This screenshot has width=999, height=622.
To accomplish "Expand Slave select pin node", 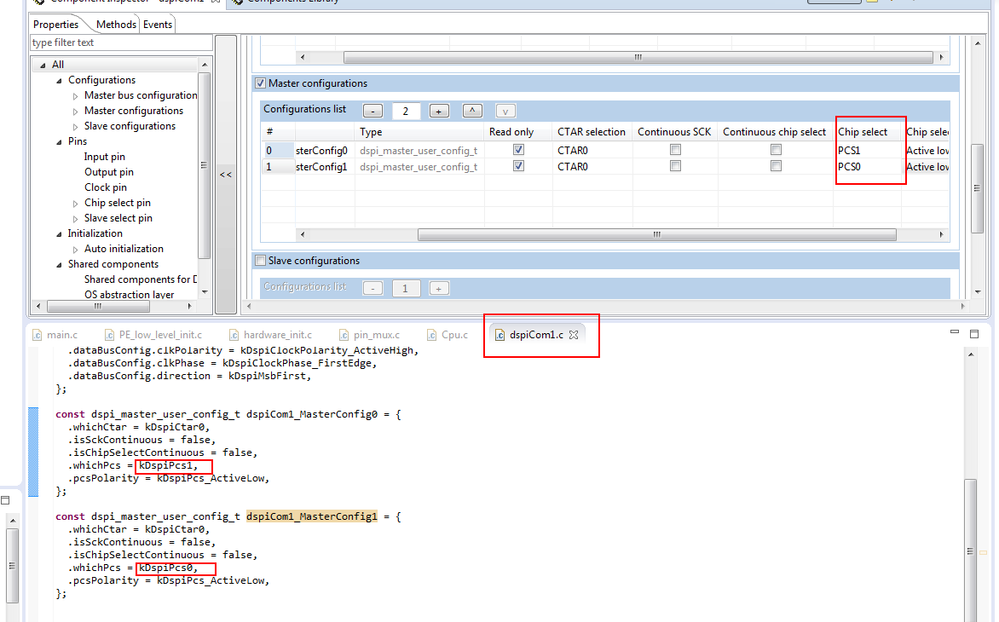I will [75, 219].
